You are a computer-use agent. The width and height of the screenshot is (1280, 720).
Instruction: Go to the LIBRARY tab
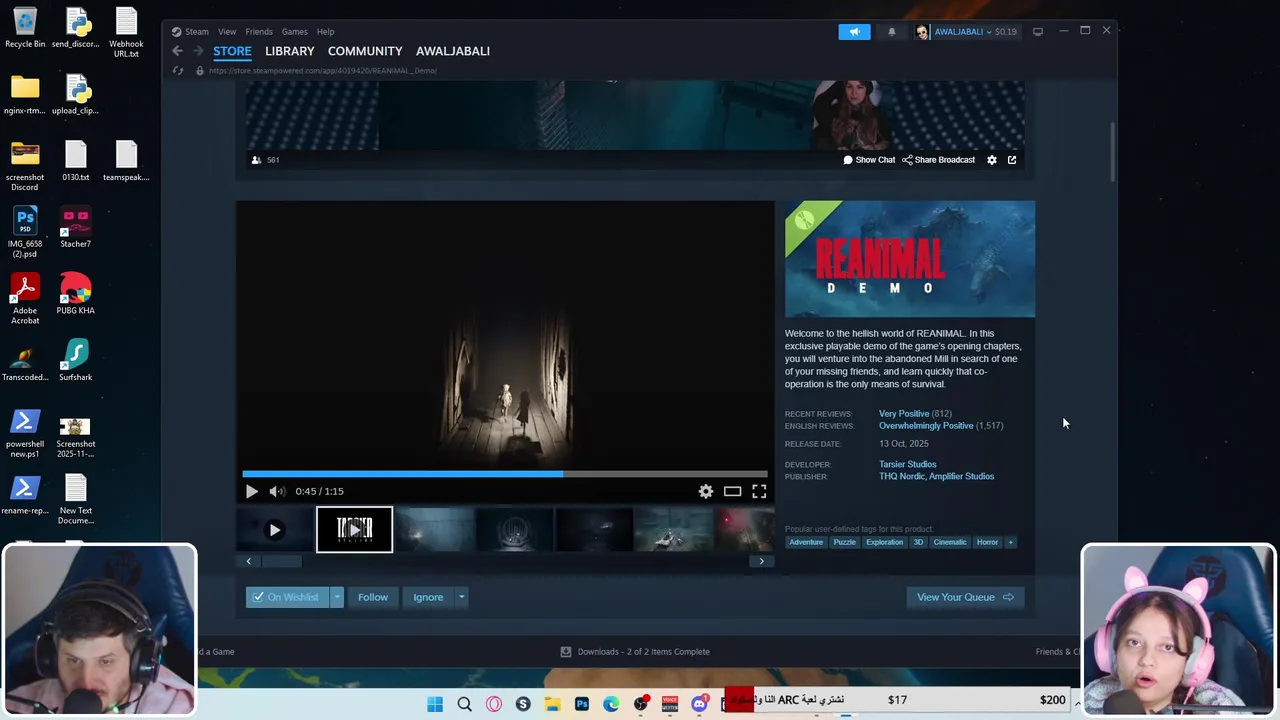click(x=290, y=51)
